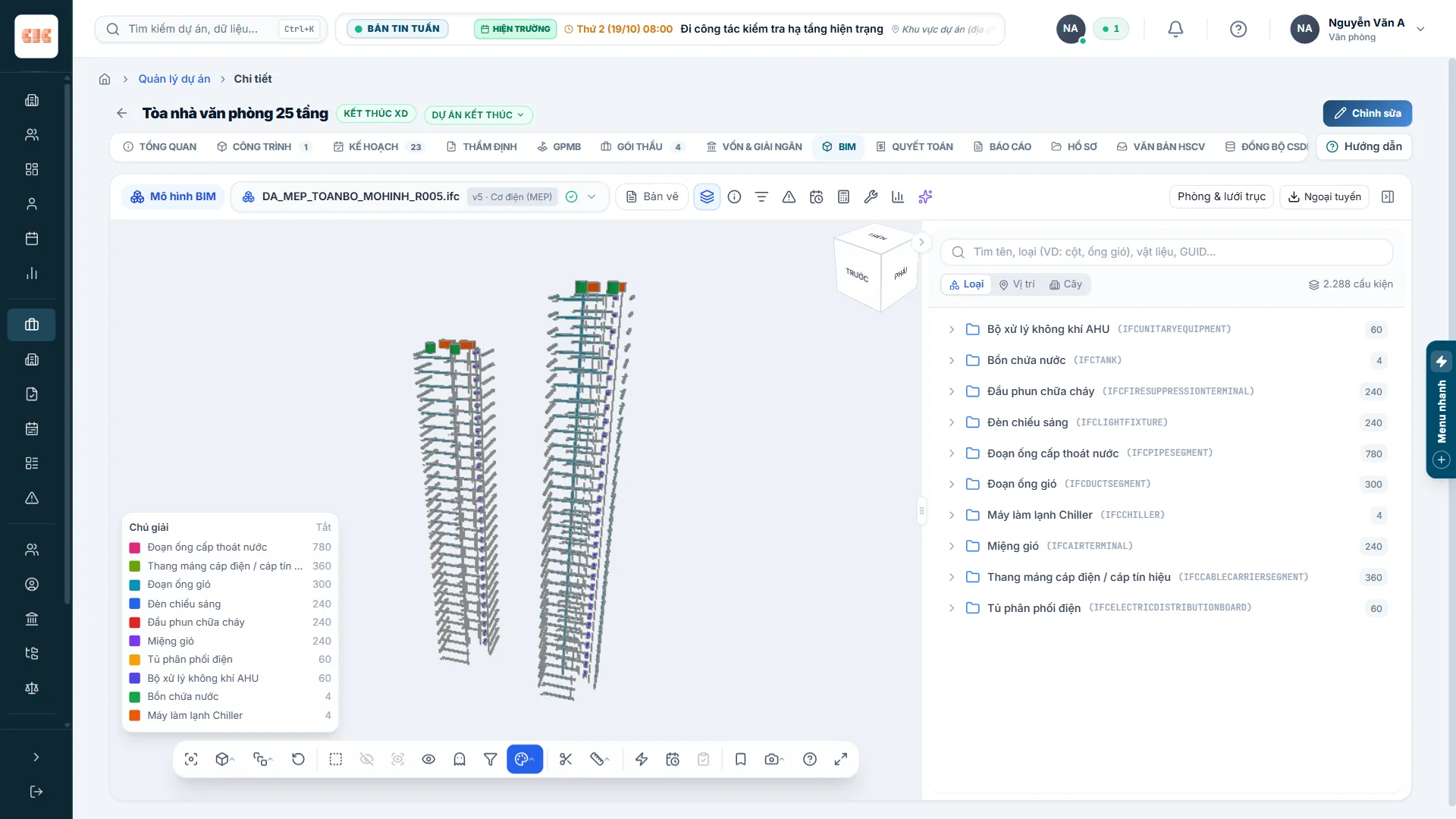
Task: Click the Ngoại tuyến download button
Action: click(x=1325, y=197)
